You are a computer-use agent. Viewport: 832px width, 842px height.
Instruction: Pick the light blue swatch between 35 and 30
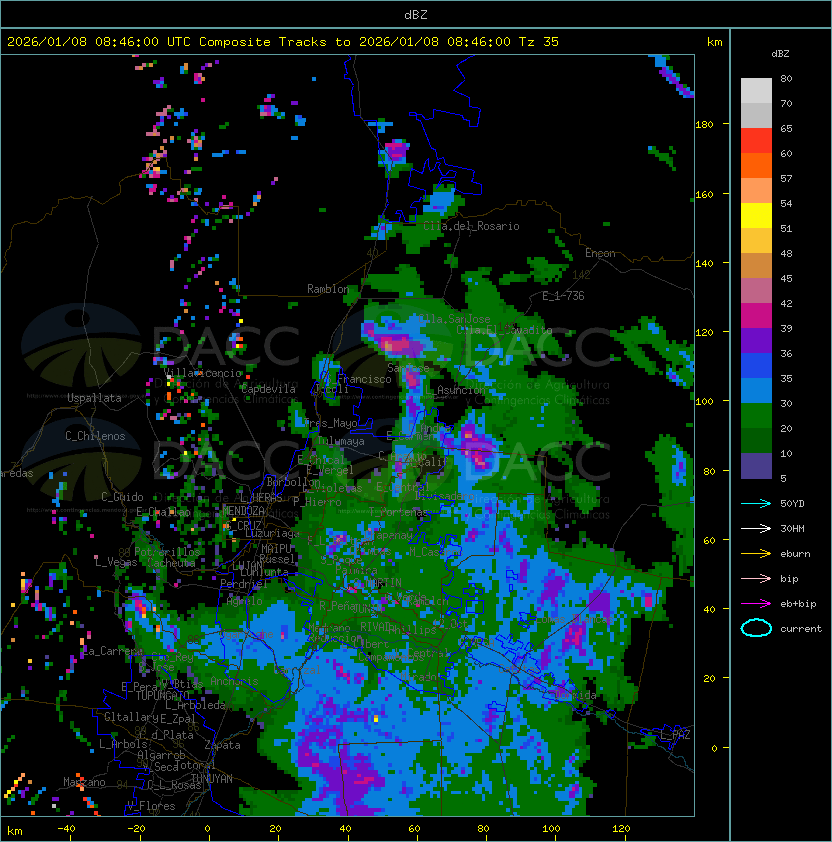tap(756, 390)
